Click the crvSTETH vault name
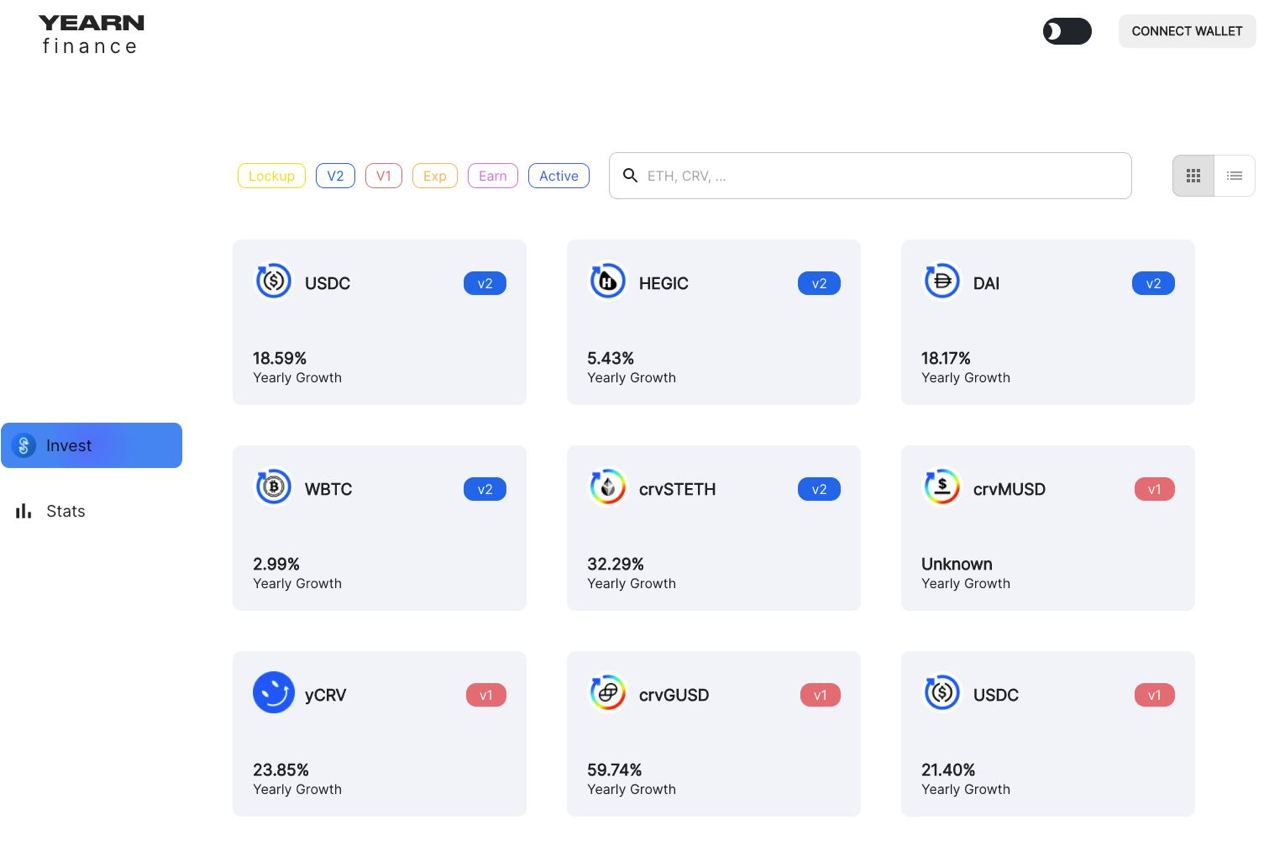 point(677,489)
